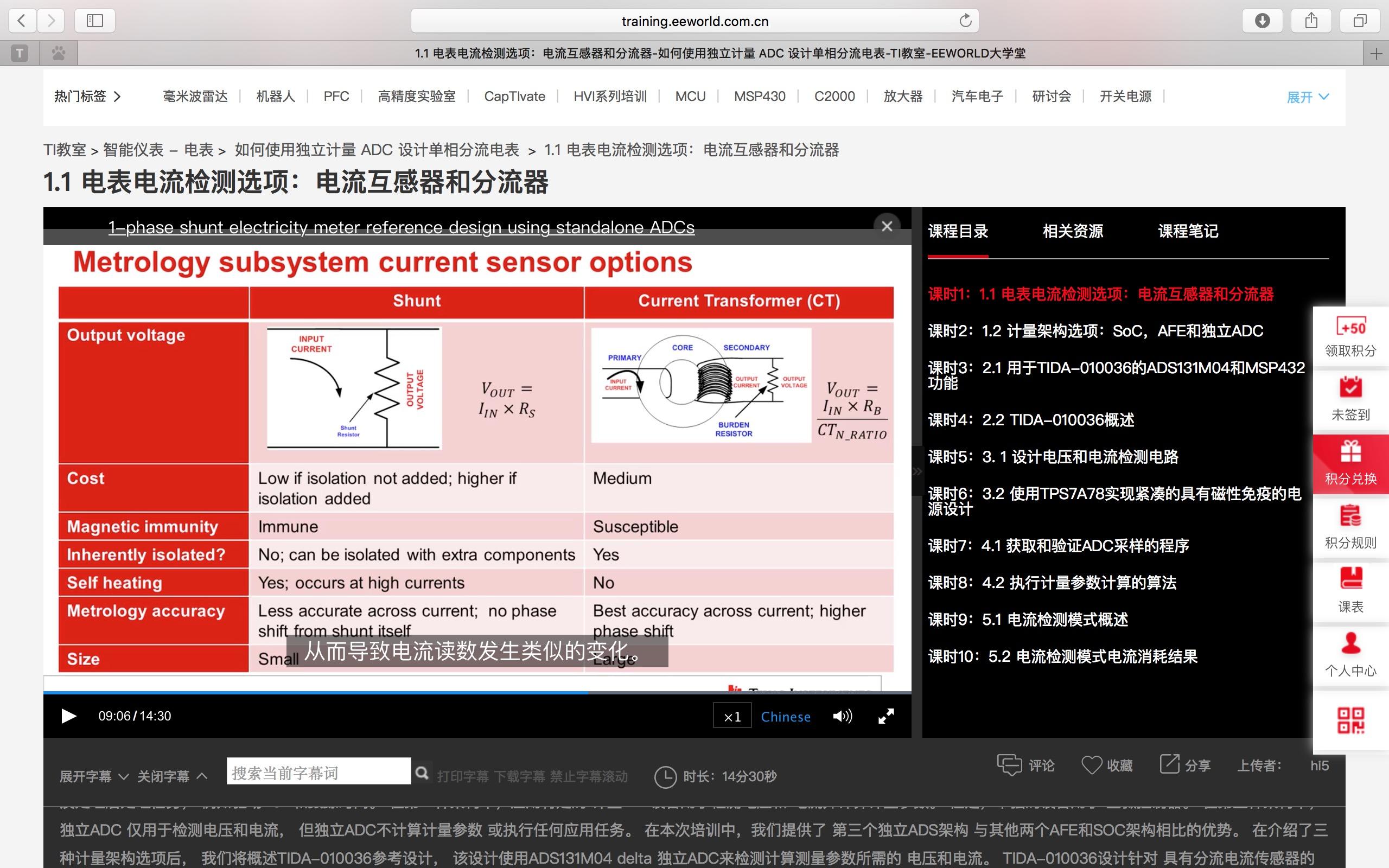Open 个人中心 personal center icon
This screenshot has width=1389, height=868.
1350,643
